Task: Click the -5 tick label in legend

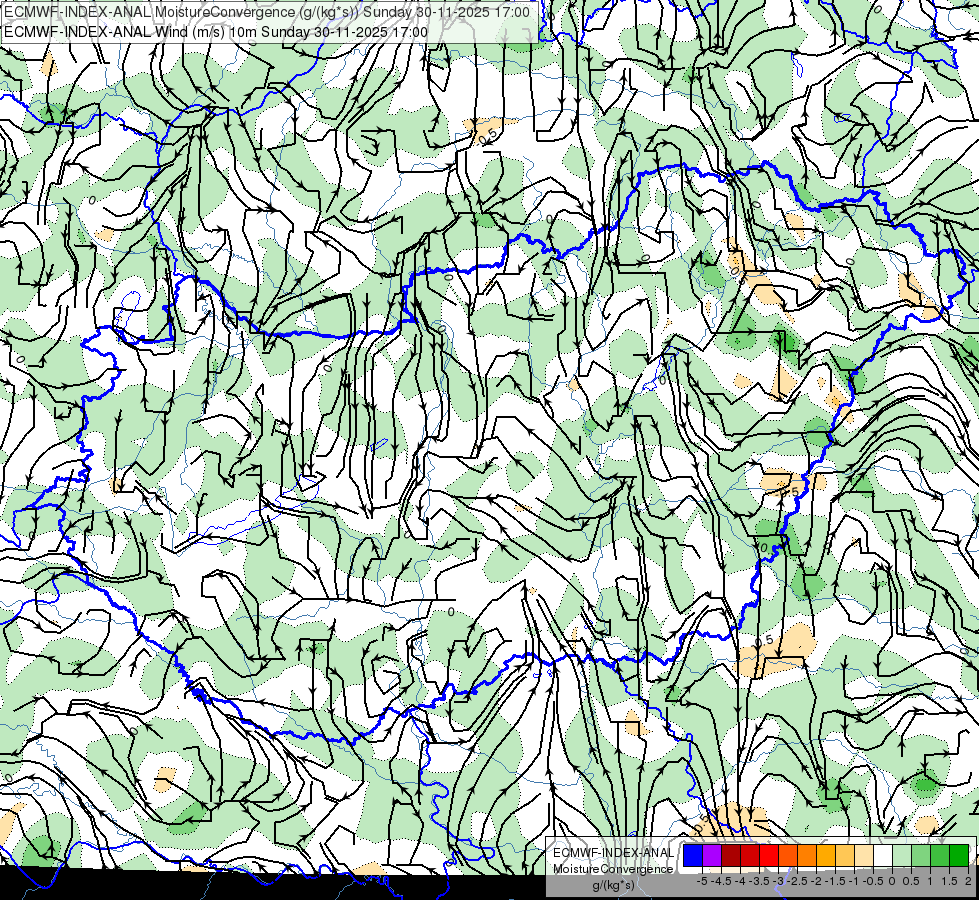Action: pyautogui.click(x=702, y=881)
